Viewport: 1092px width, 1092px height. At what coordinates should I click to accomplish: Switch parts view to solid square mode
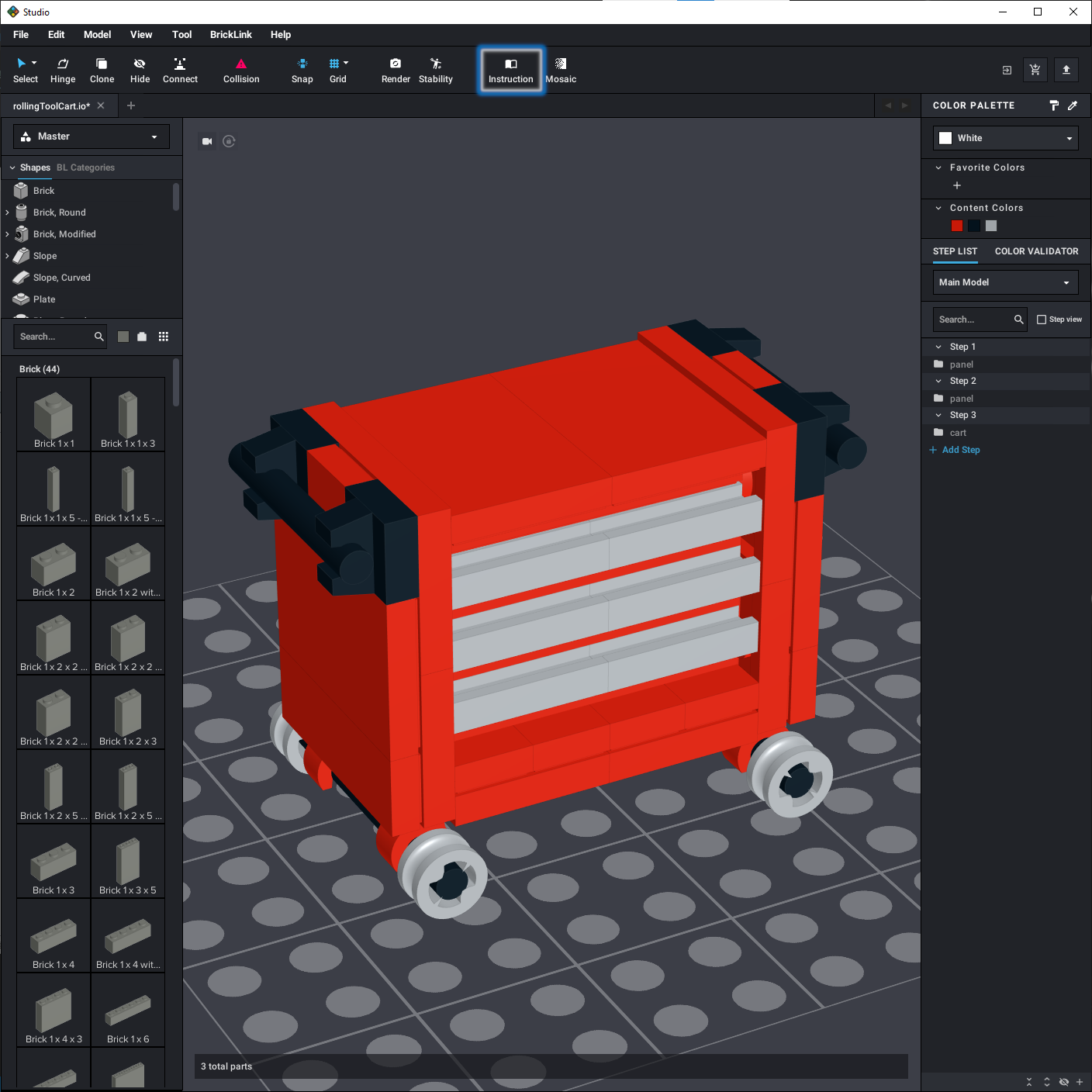pos(123,337)
